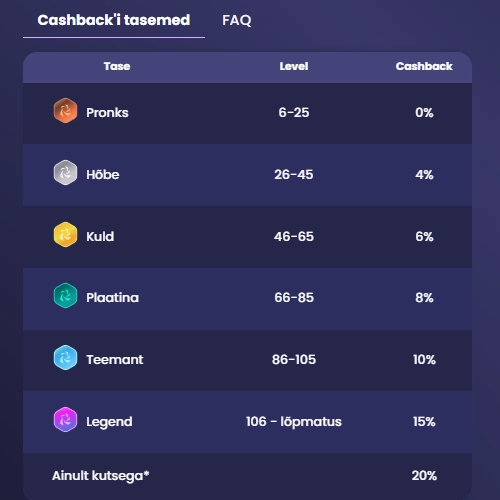This screenshot has height=500, width=500.
Task: Click the 26-45 level range for Hõbe
Action: pos(294,174)
